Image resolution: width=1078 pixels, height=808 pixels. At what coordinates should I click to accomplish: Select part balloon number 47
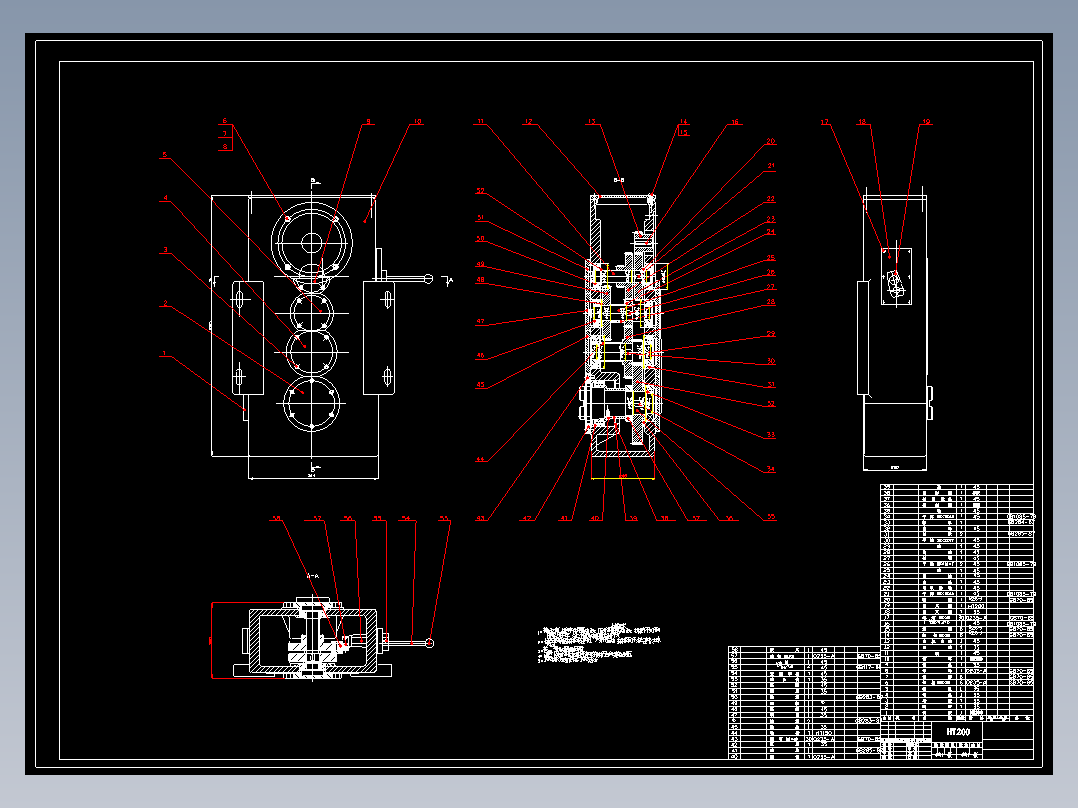pyautogui.click(x=481, y=321)
